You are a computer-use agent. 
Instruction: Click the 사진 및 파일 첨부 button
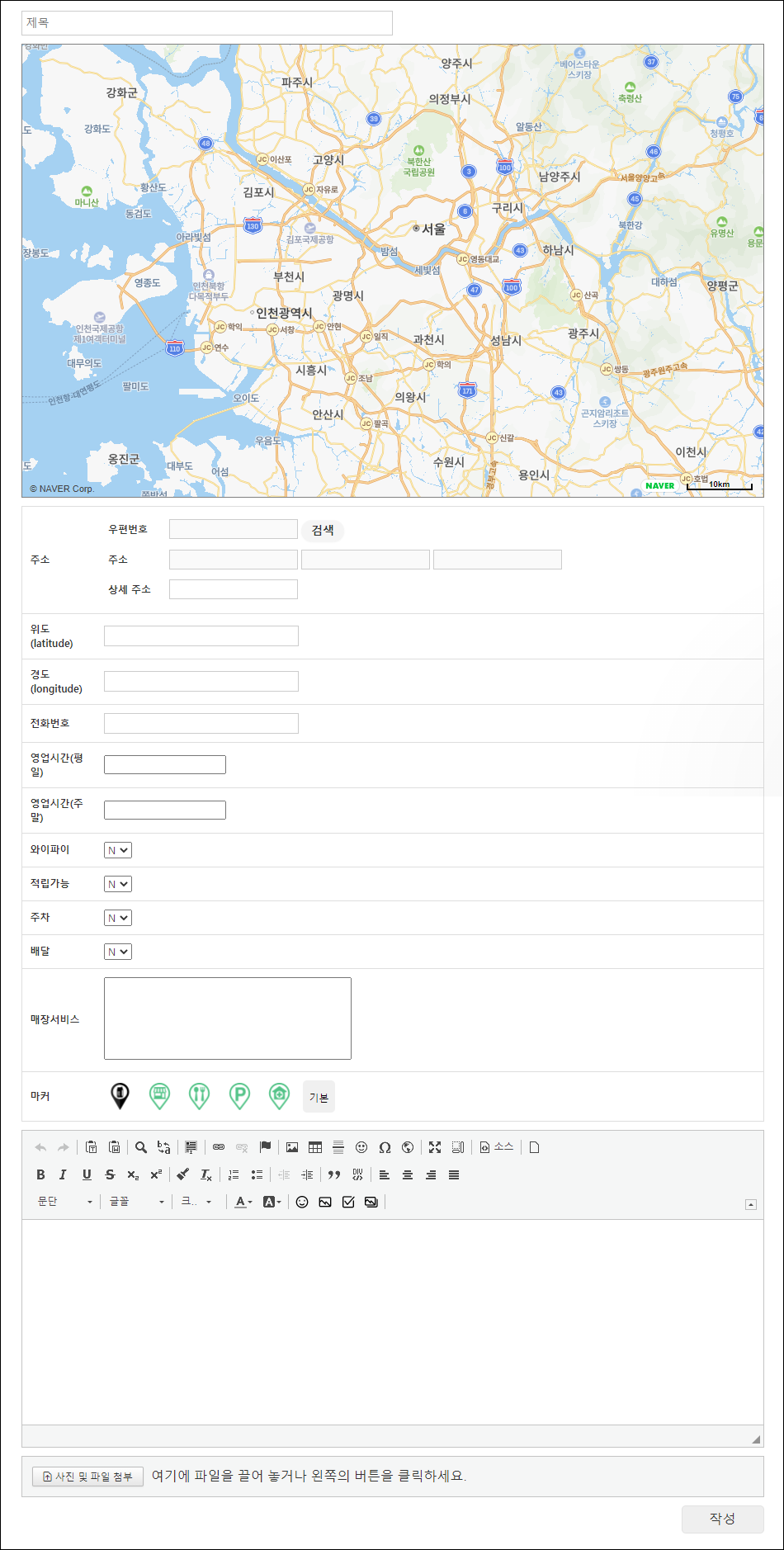pyautogui.click(x=88, y=1477)
